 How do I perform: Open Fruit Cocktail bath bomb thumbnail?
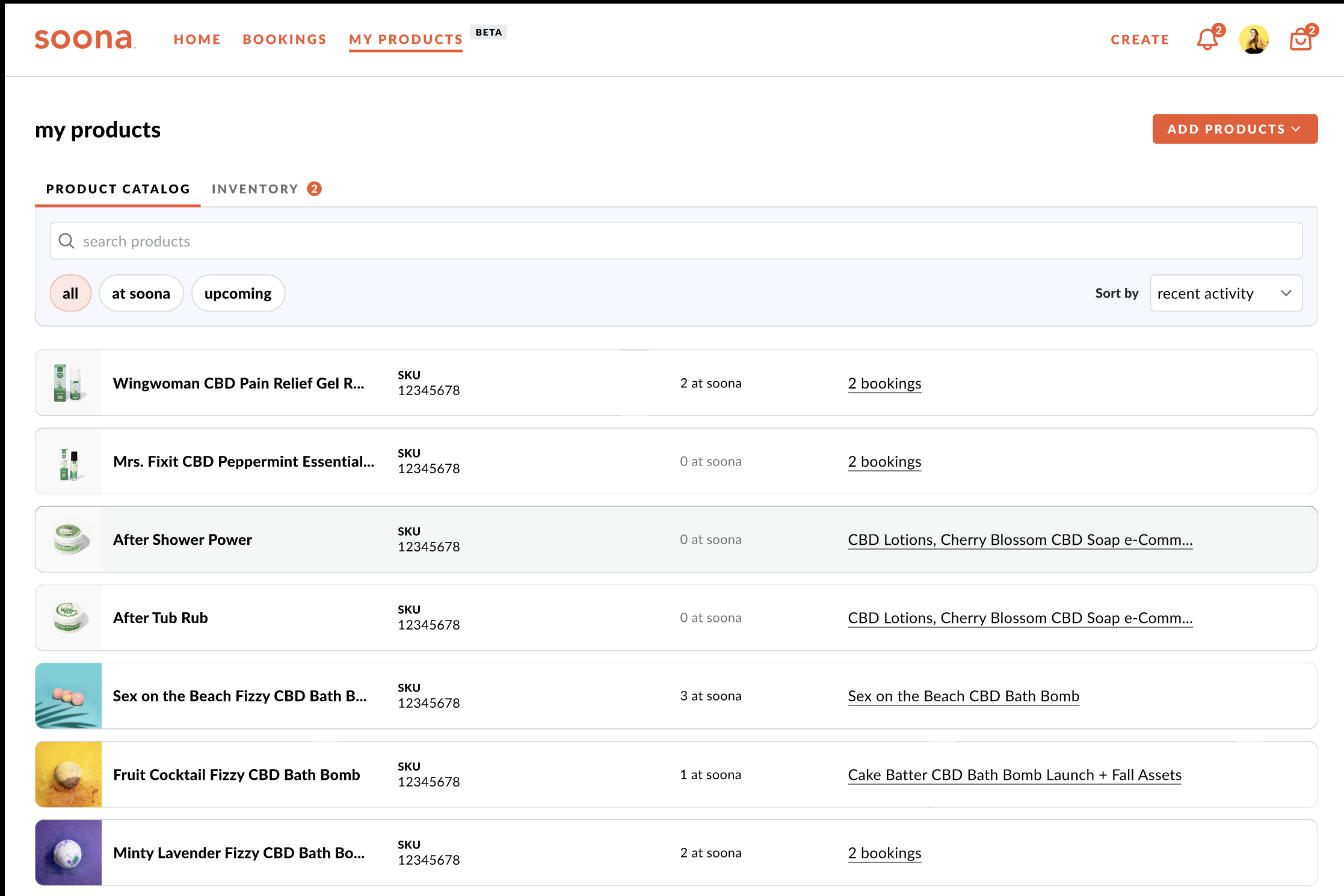(x=69, y=775)
